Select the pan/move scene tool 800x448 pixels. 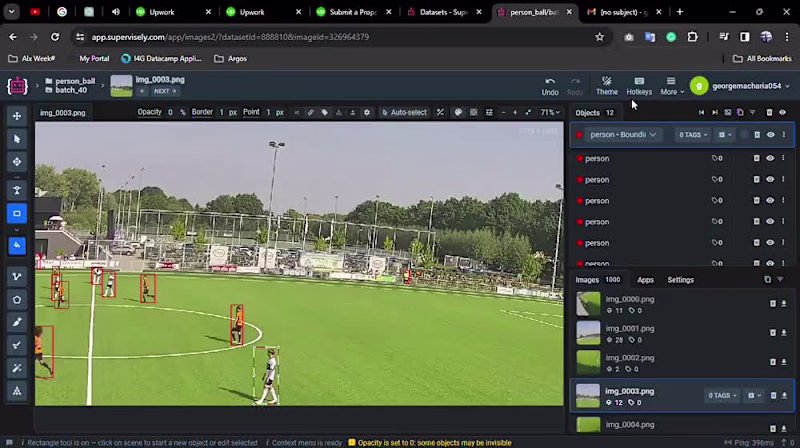click(x=17, y=116)
